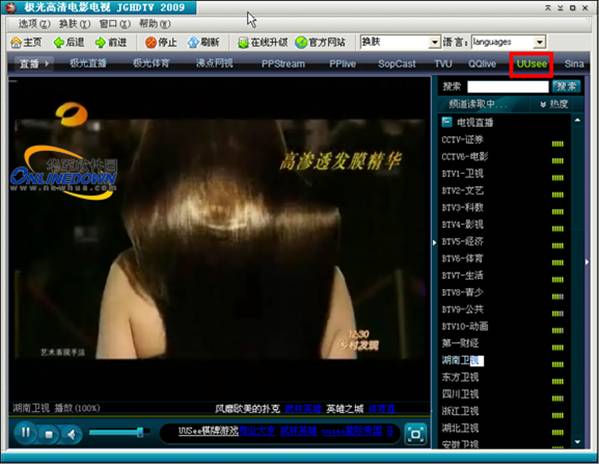Open the 换肤 skin dropdown
Image resolution: width=599 pixels, height=464 pixels.
coord(434,42)
